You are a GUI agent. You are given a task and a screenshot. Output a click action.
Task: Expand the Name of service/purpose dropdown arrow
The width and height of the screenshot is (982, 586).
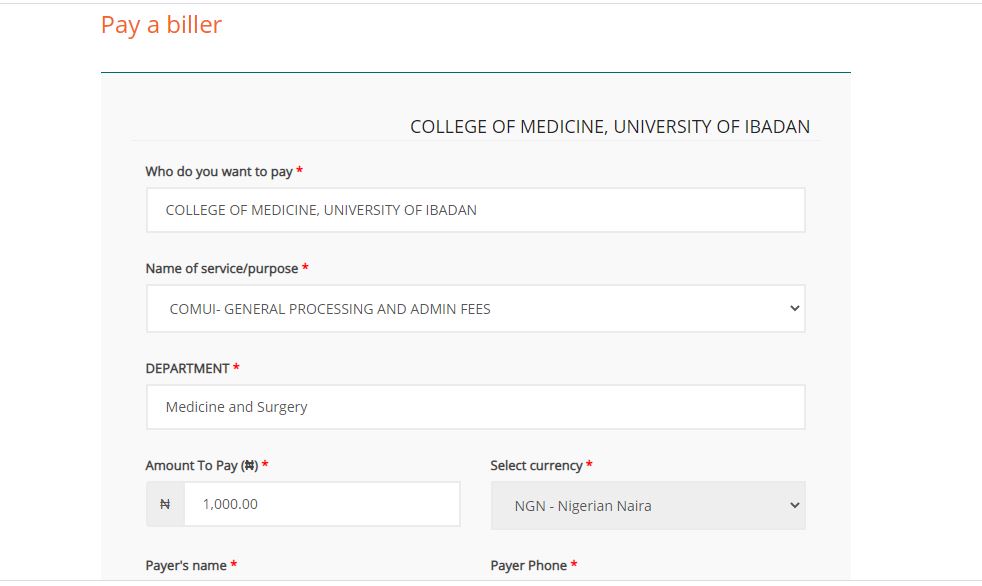coord(794,309)
